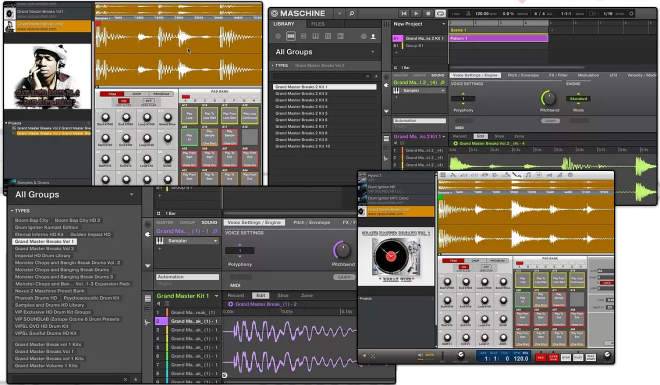The image size is (660, 385).
Task: Switch to Program tab in top-left MPC window
Action: (161, 94)
